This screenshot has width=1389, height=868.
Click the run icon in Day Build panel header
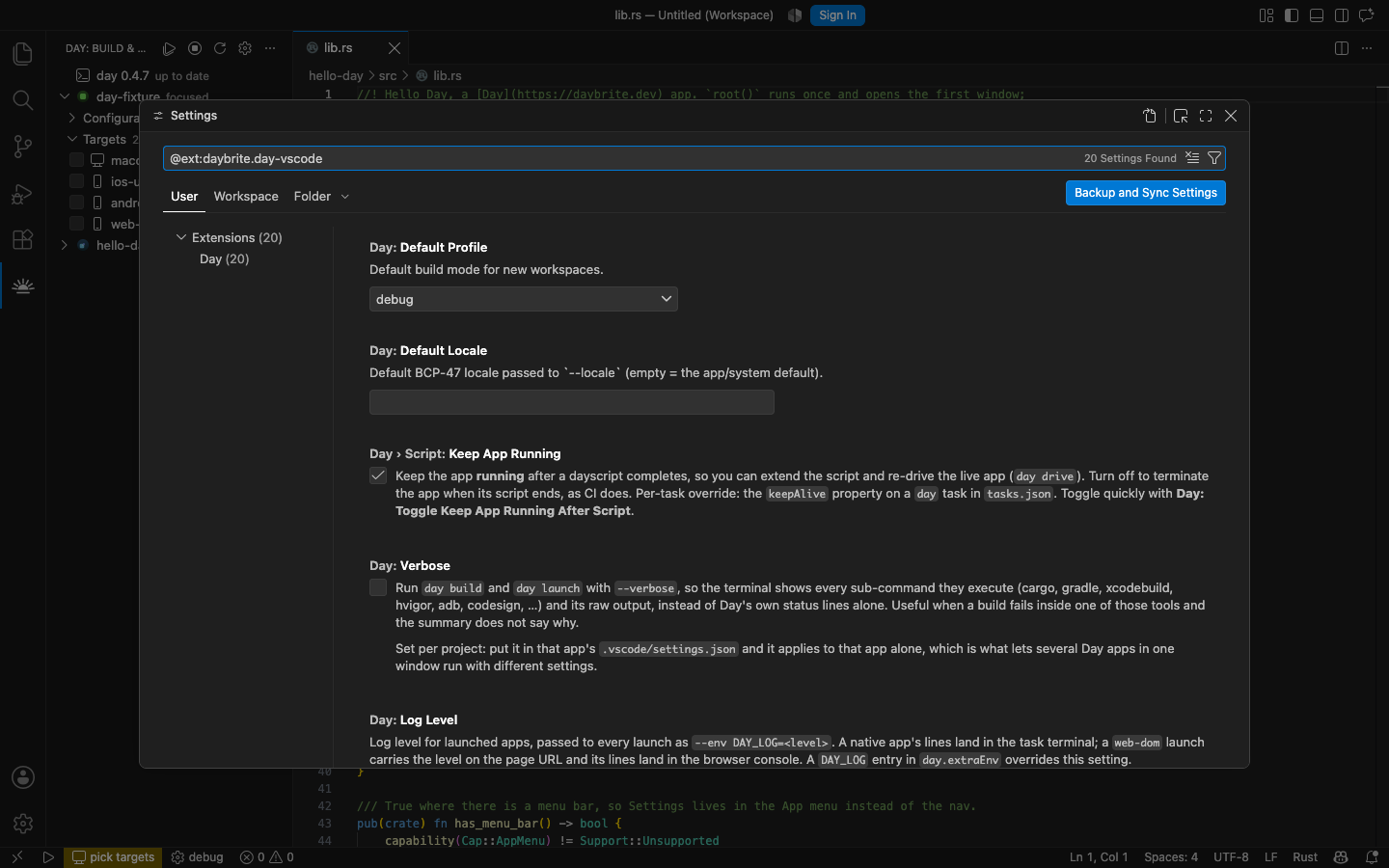coord(170,48)
